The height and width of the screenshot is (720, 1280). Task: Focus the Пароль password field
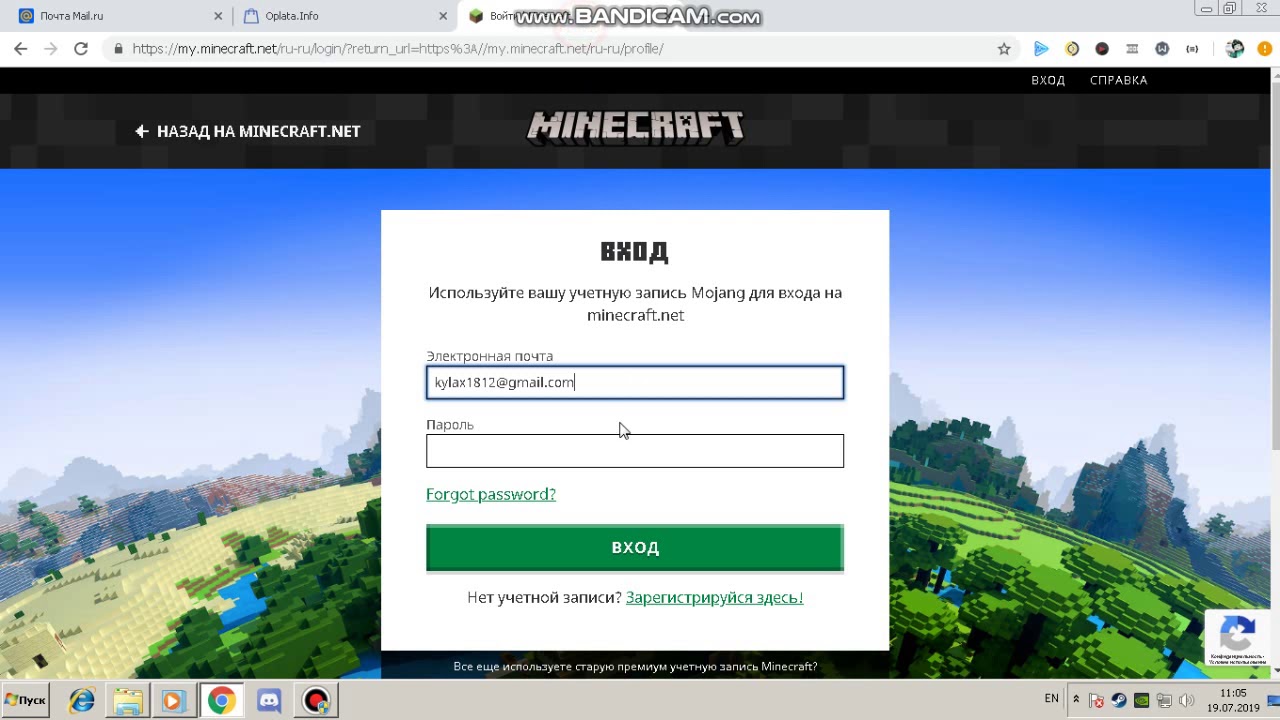[x=635, y=451]
